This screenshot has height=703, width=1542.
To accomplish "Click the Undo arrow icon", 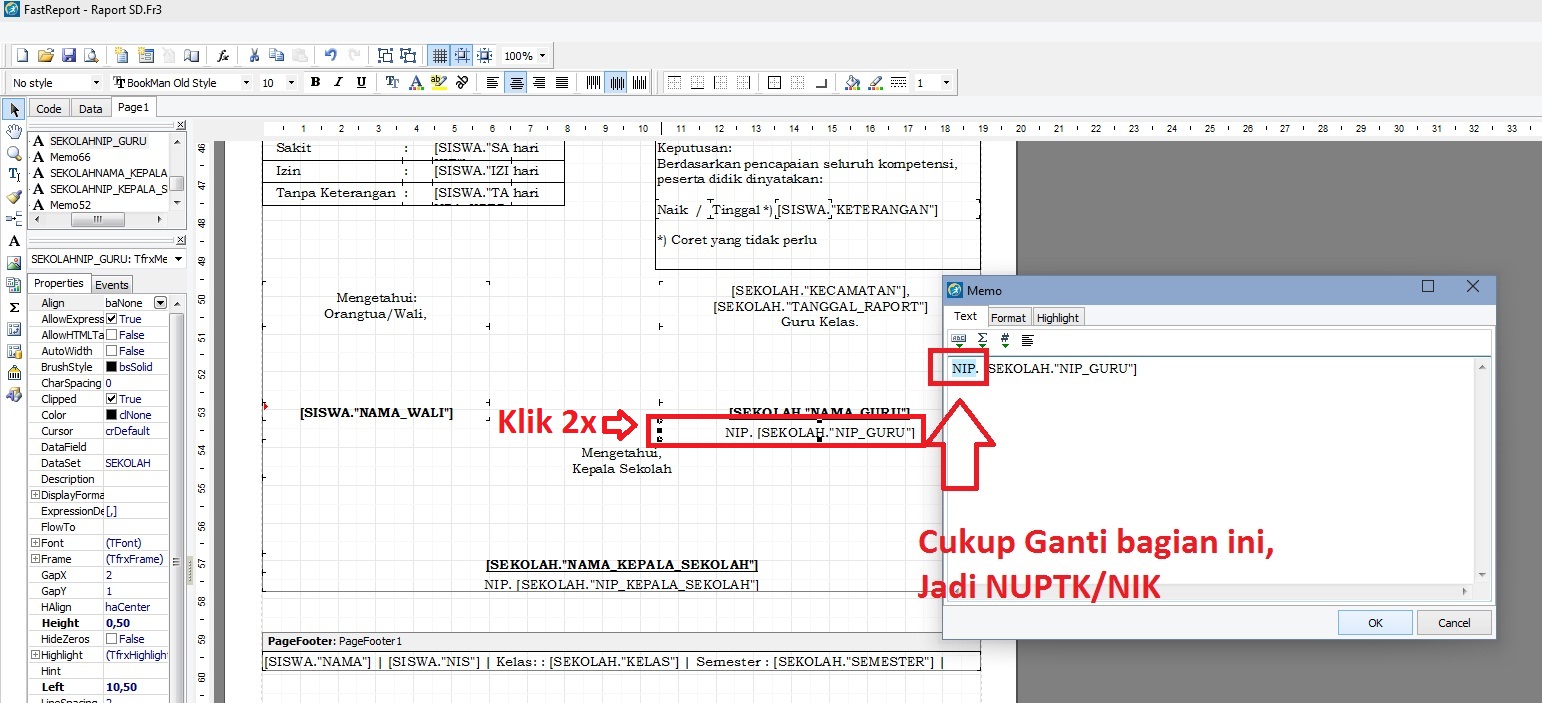I will coord(330,56).
